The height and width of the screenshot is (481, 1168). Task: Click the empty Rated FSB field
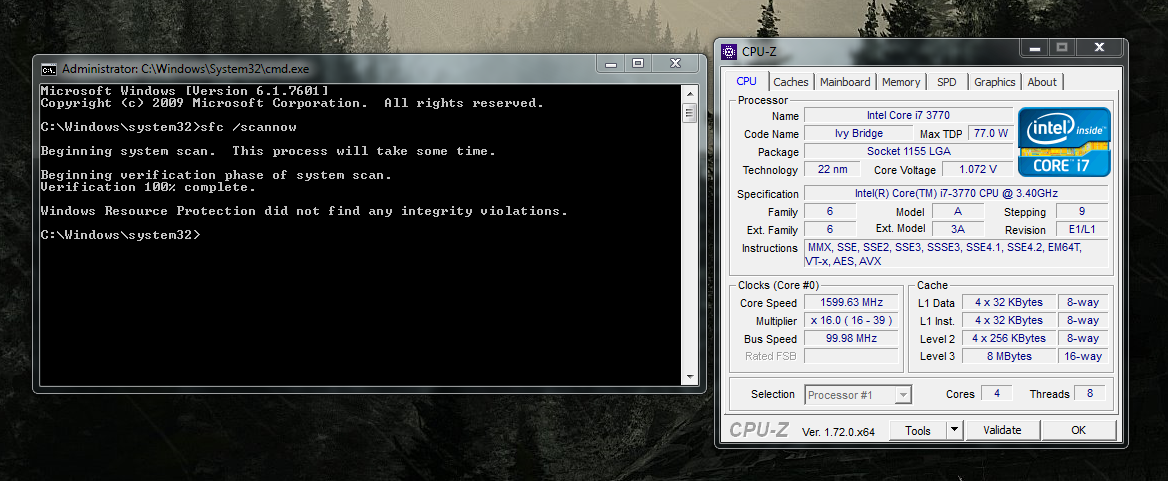pos(851,356)
